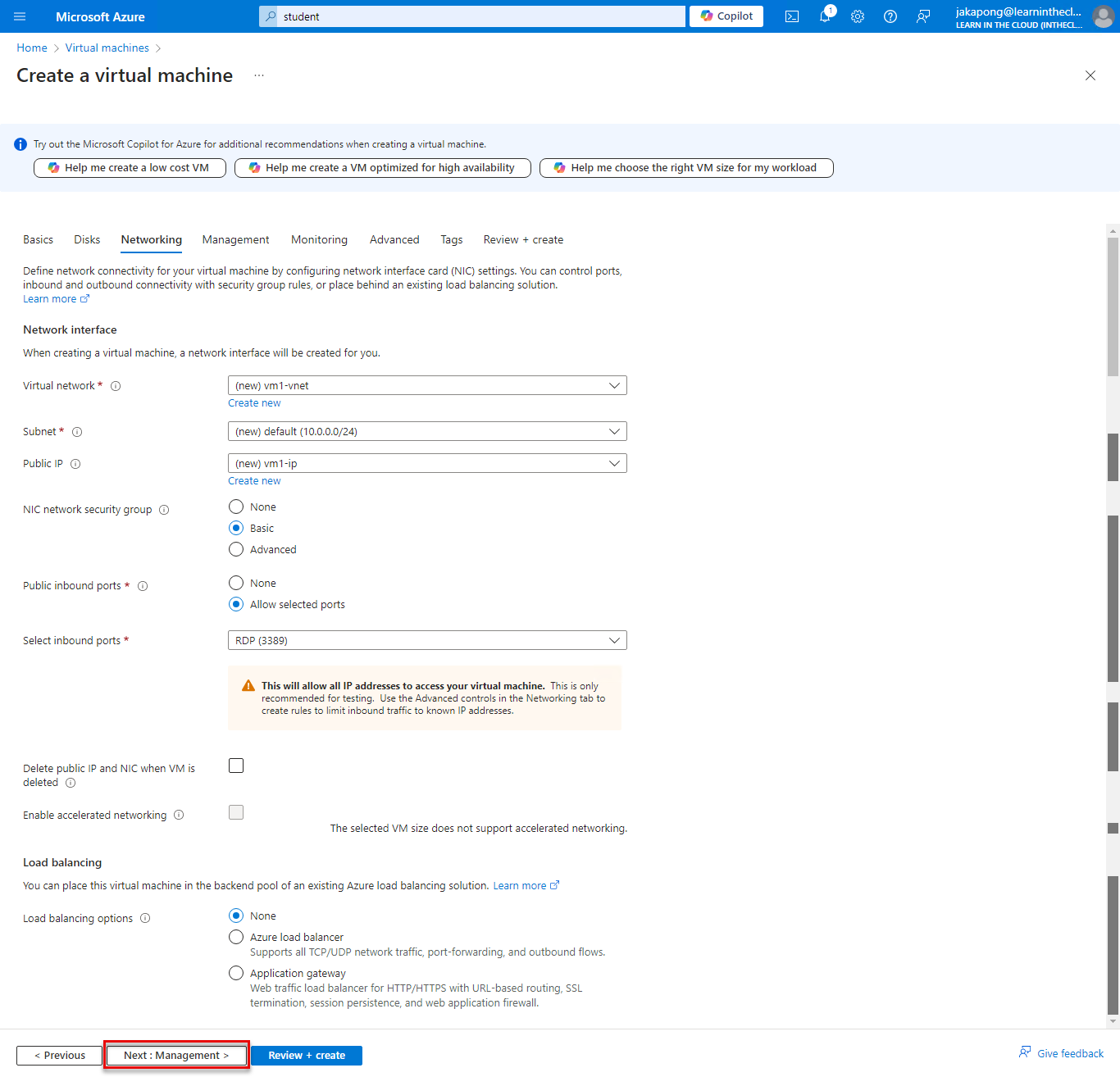The width and height of the screenshot is (1120, 1086).
Task: Open the ellipsis more options beside title
Action: [x=259, y=75]
